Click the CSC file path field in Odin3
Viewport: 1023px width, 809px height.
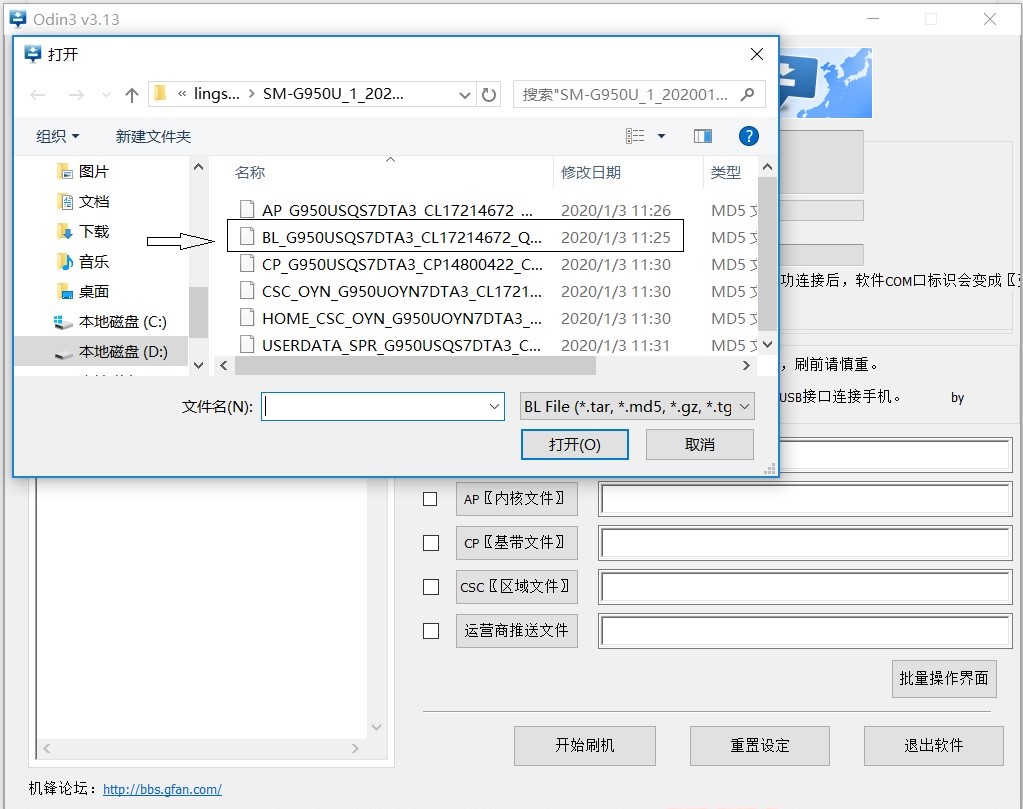tap(805, 587)
